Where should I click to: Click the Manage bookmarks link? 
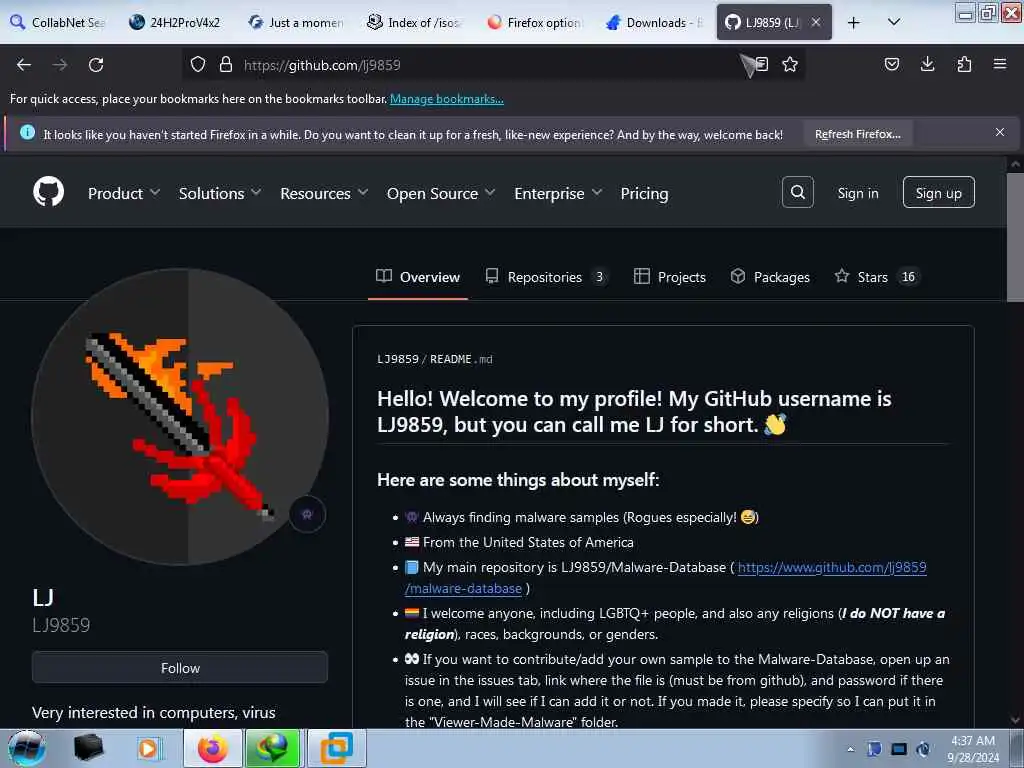click(x=447, y=99)
